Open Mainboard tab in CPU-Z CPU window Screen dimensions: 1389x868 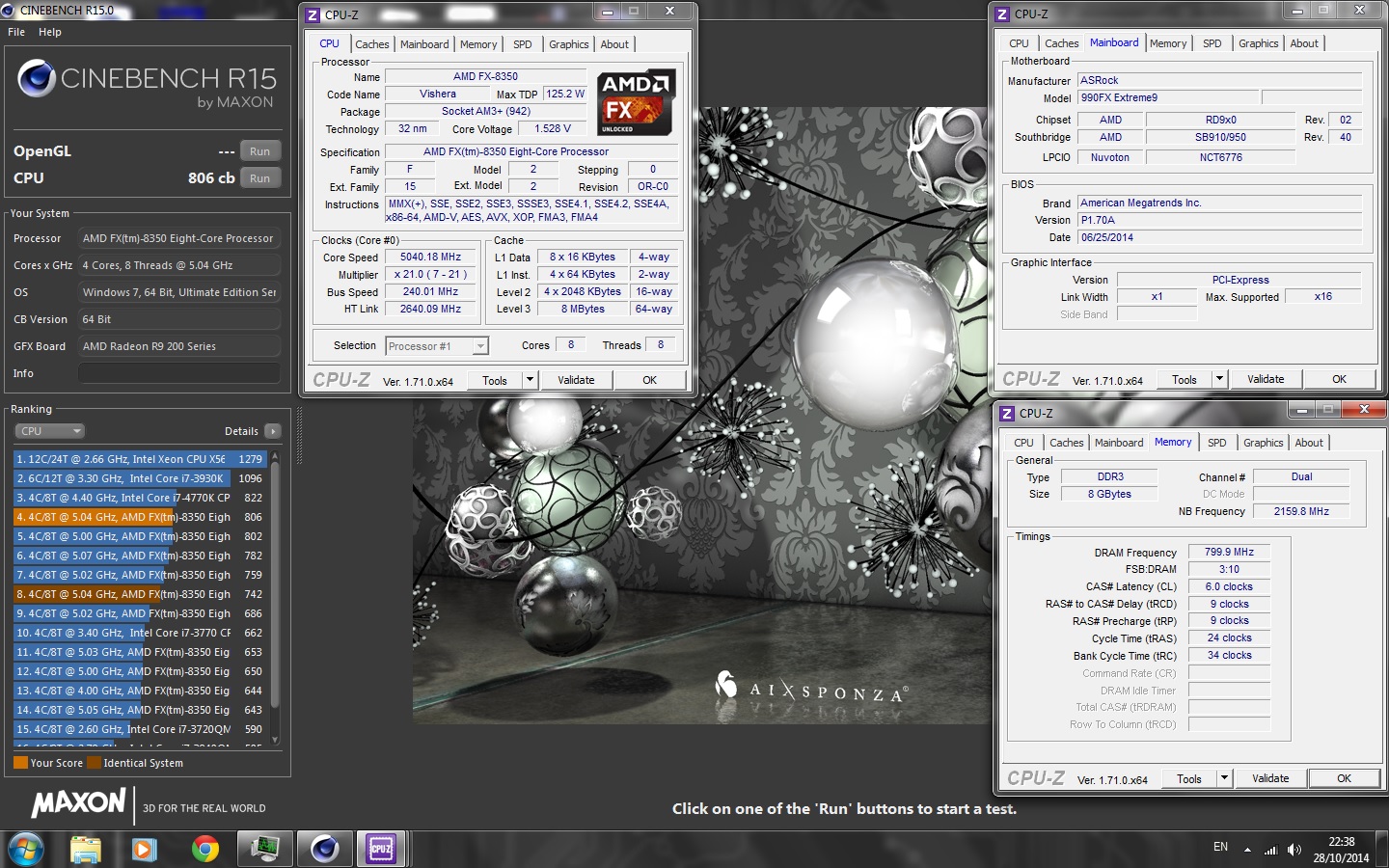[x=424, y=44]
